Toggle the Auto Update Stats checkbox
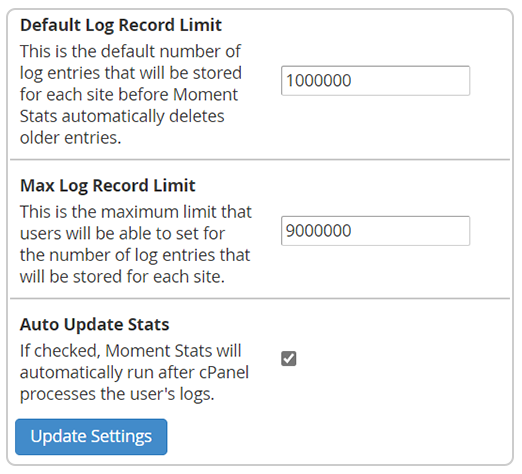The image size is (522, 474). (x=289, y=359)
